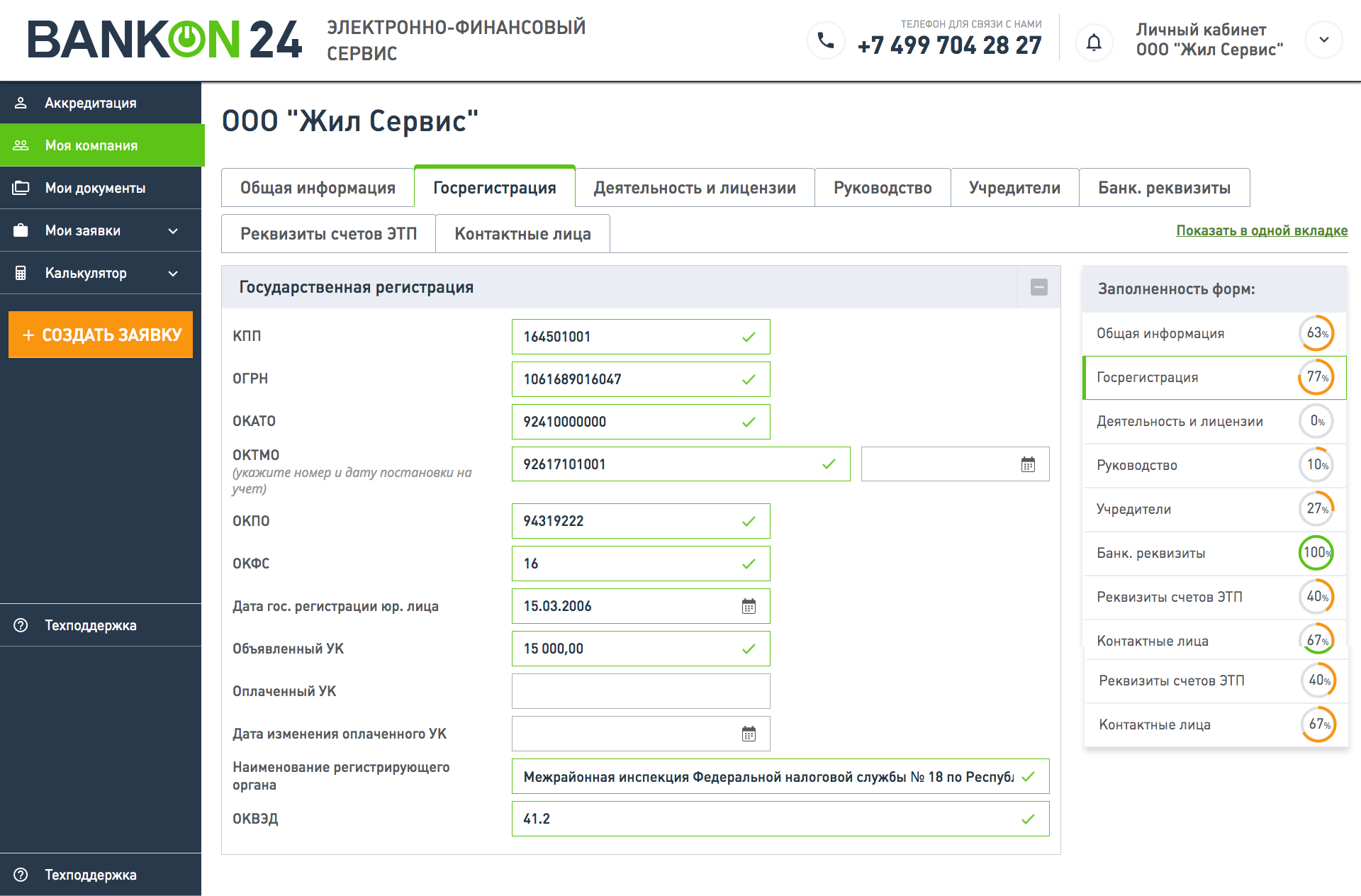
Task: Select Руководство in the Заполненность форм list
Action: 1136,466
